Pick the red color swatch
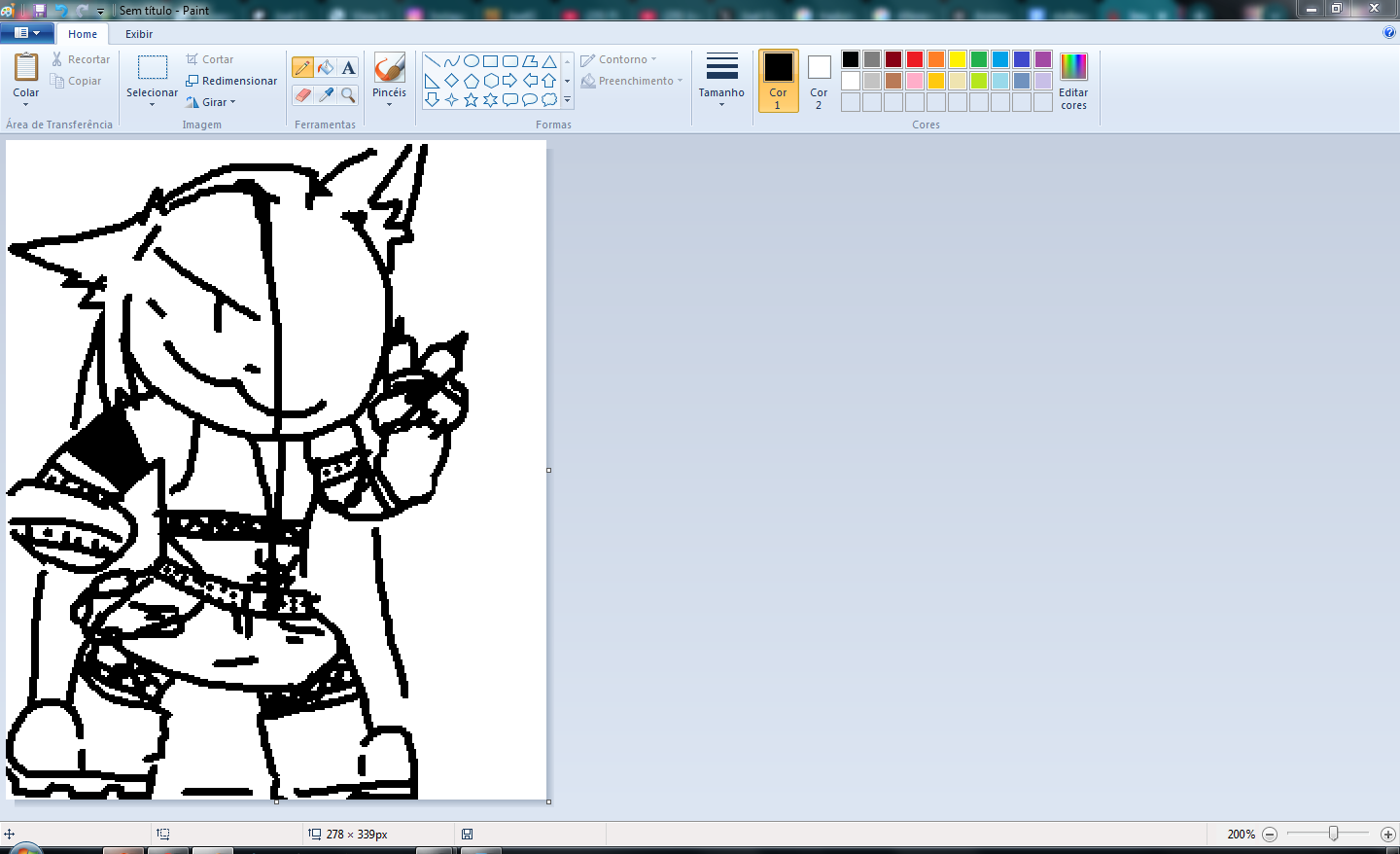The image size is (1400, 854). pyautogui.click(x=915, y=59)
